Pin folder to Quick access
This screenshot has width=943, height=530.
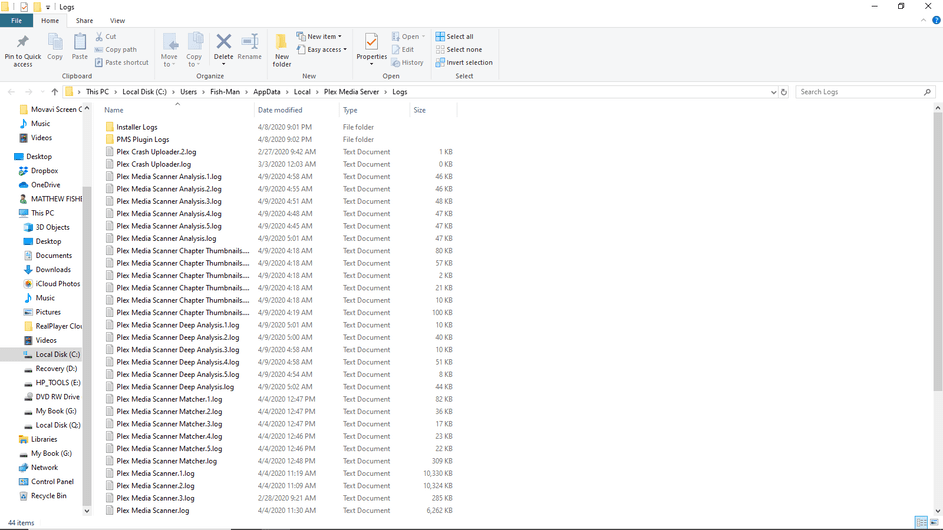[x=23, y=50]
